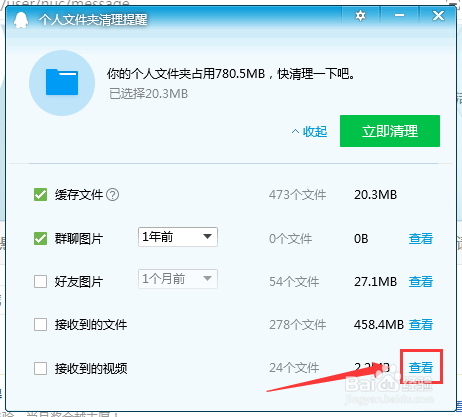The width and height of the screenshot is (462, 417).
Task: Click the help icon beside 缓存文件
Action: coord(113,195)
